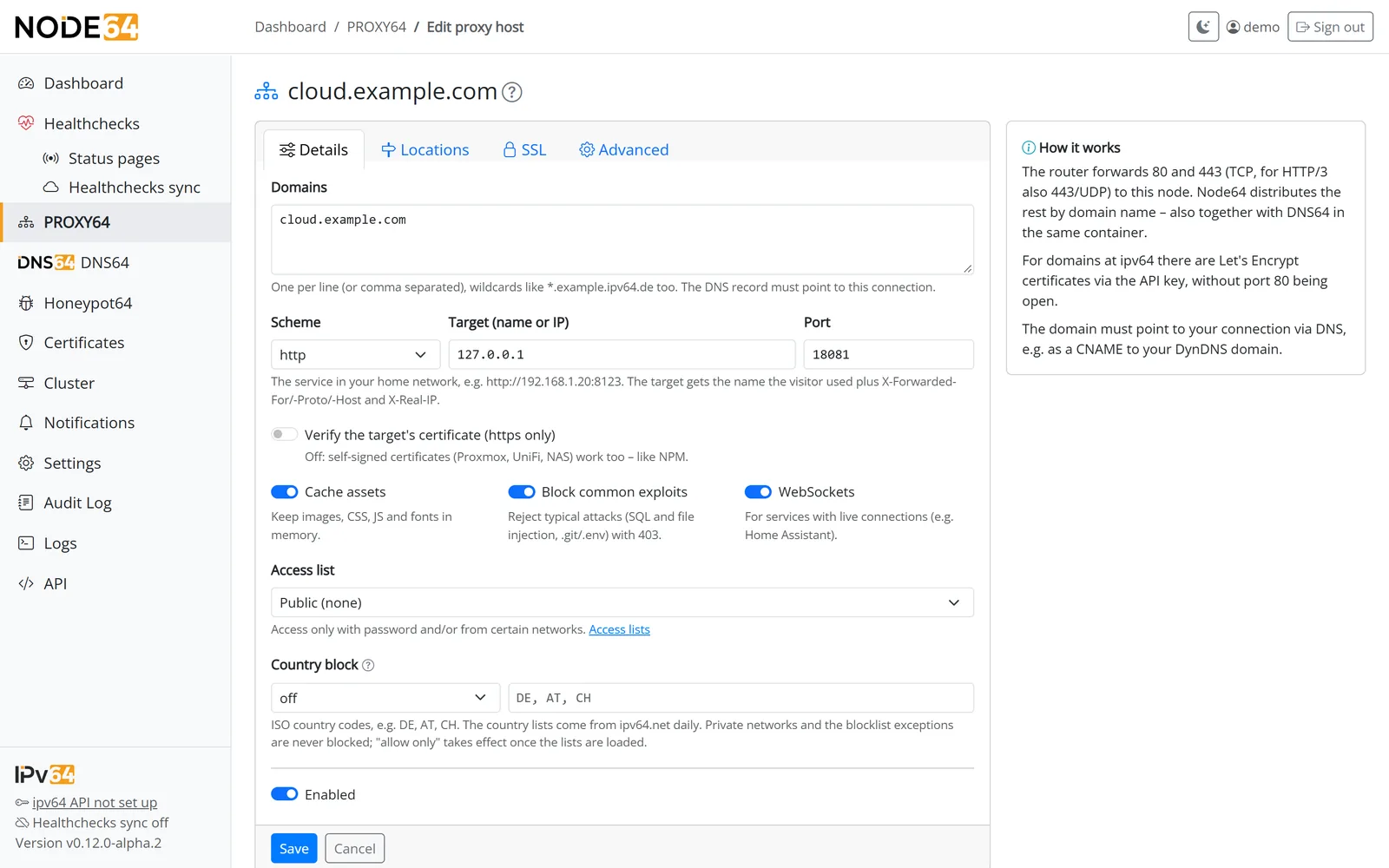Screen dimensions: 1389x868
Task: Click the Cluster servers icon
Action: (26, 383)
